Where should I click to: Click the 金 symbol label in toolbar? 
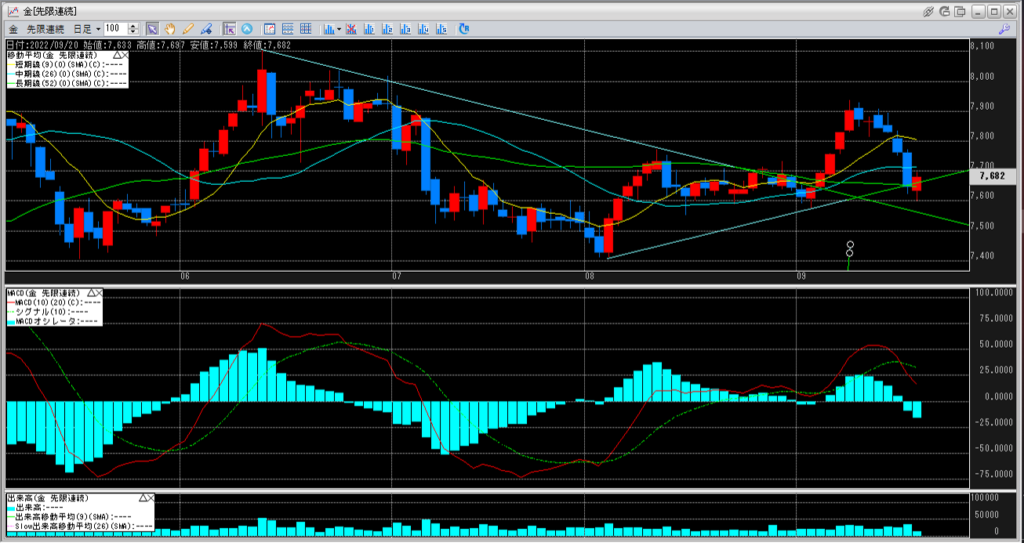click(x=13, y=29)
